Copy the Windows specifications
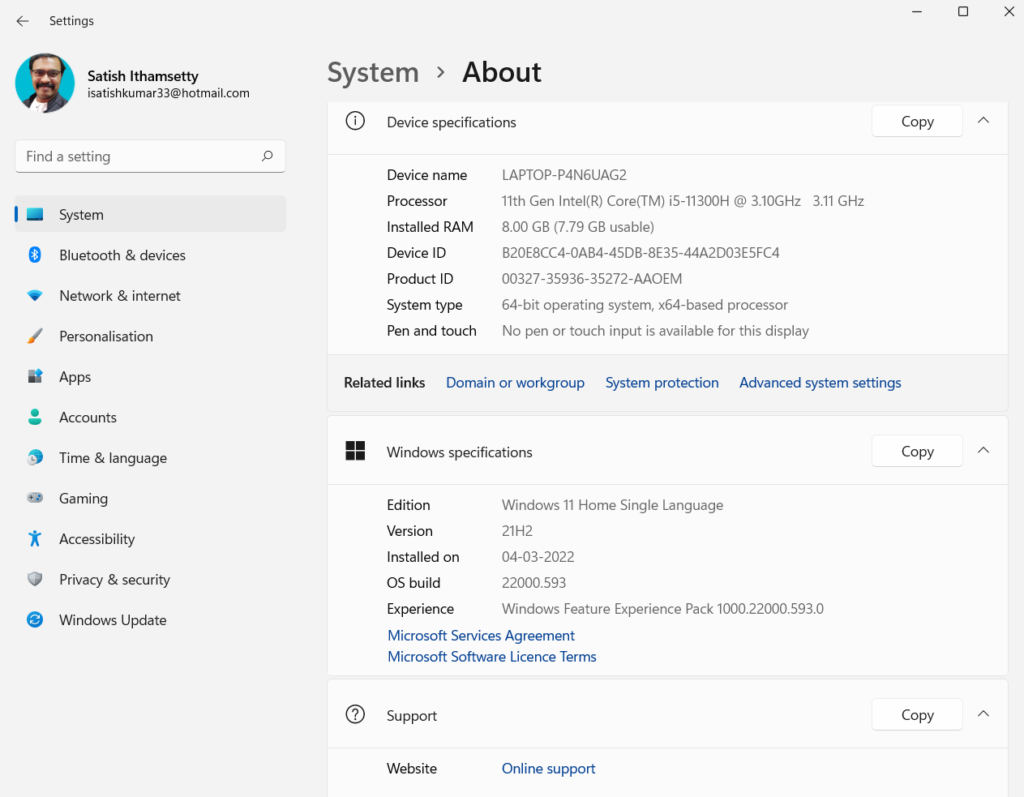 pos(917,451)
